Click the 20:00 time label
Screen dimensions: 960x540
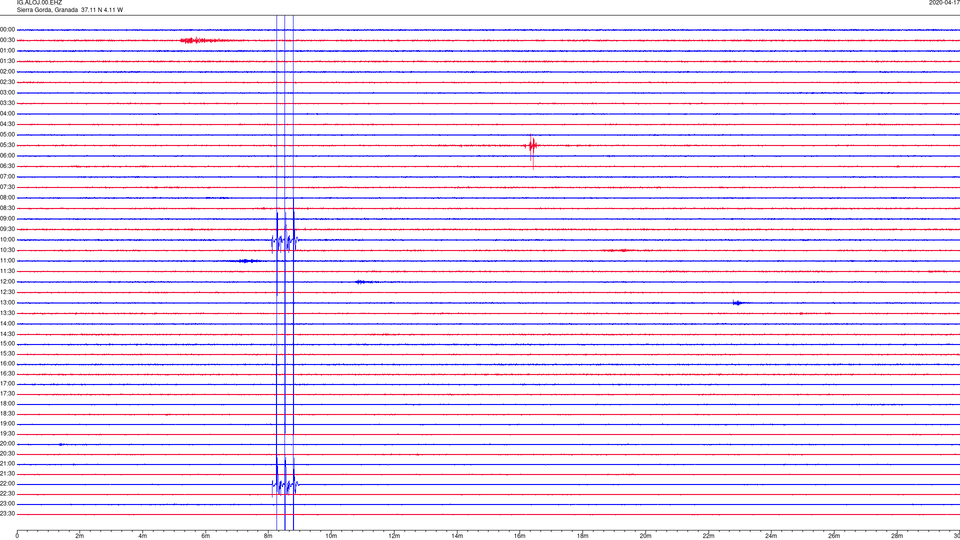[x=7, y=443]
